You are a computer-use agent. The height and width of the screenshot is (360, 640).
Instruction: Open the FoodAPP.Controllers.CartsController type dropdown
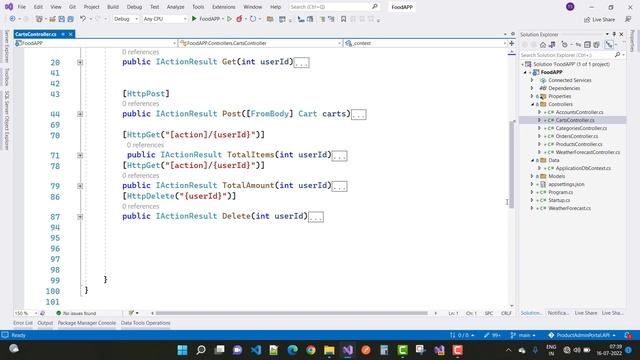260,43
